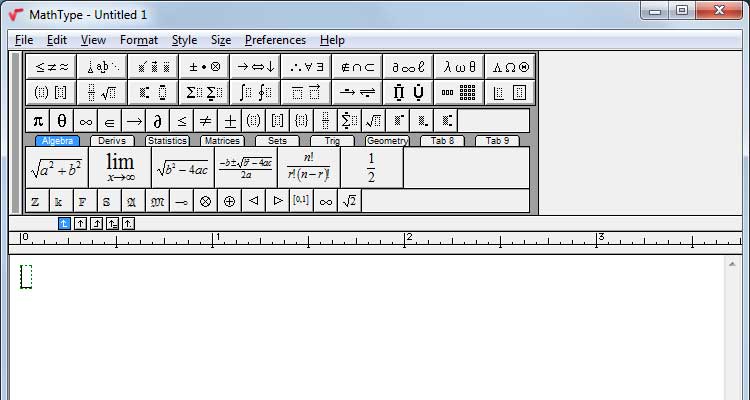Open the uppercase Greek letters palette

pyautogui.click(x=510, y=67)
